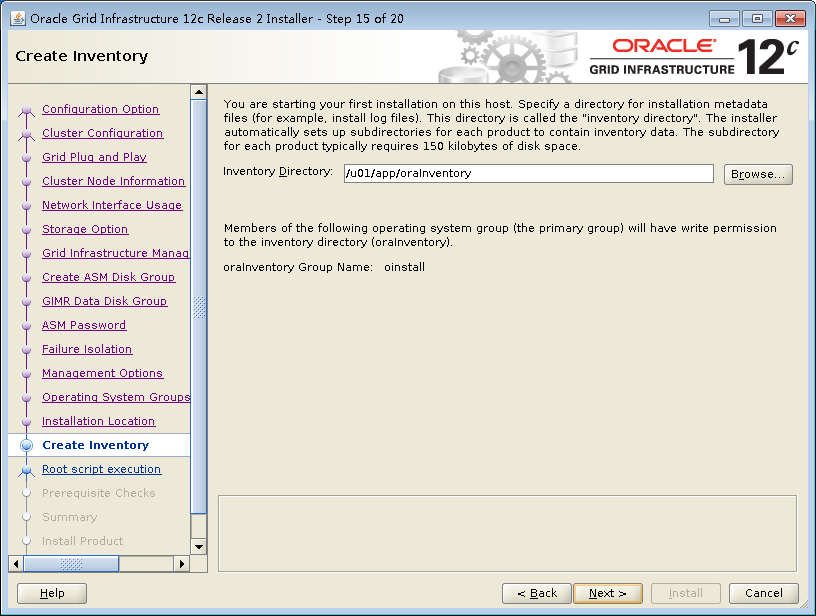Click the step list scroll up arrow
816x616 pixels.
(x=199, y=92)
